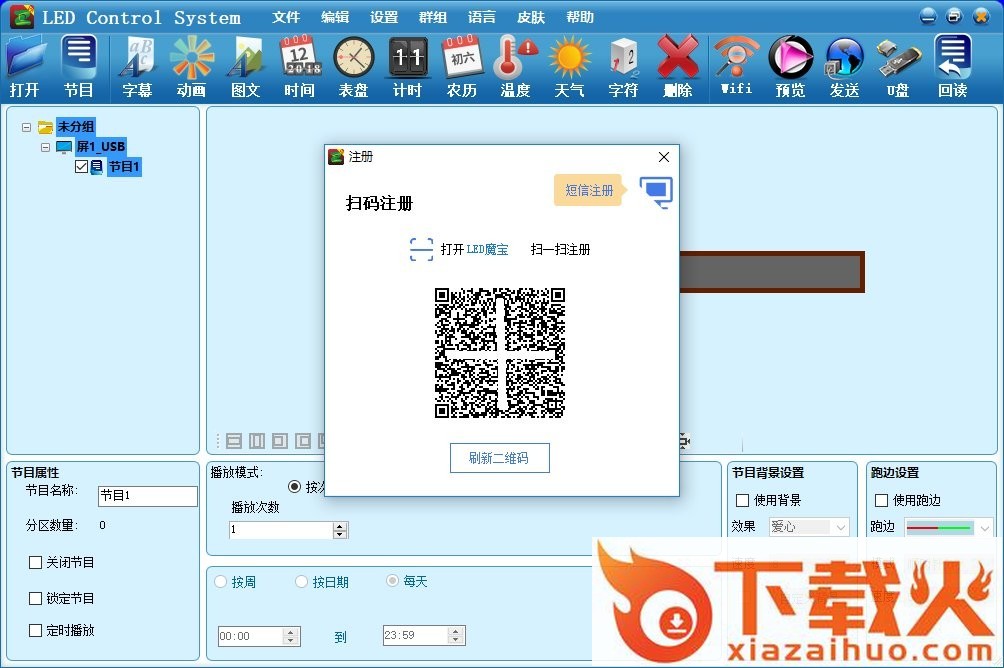
Task: Open the Wifi settings icon
Action: click(x=736, y=66)
